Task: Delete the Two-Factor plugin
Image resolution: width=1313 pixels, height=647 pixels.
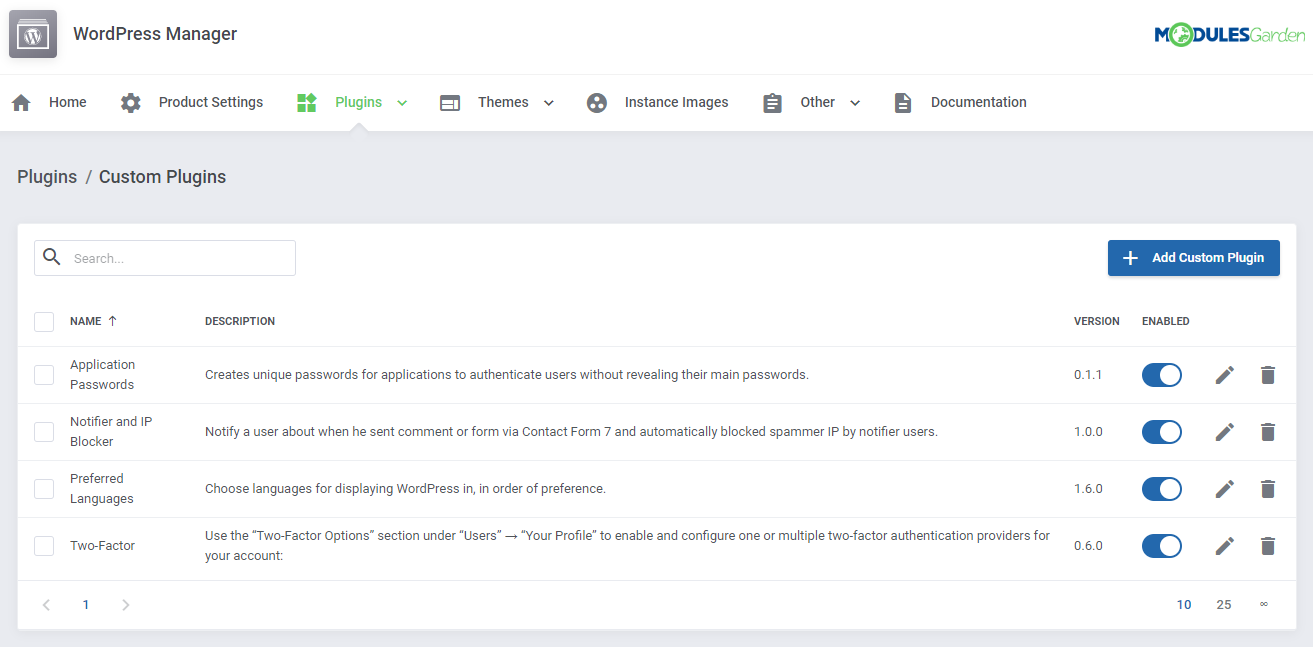Action: (1268, 546)
